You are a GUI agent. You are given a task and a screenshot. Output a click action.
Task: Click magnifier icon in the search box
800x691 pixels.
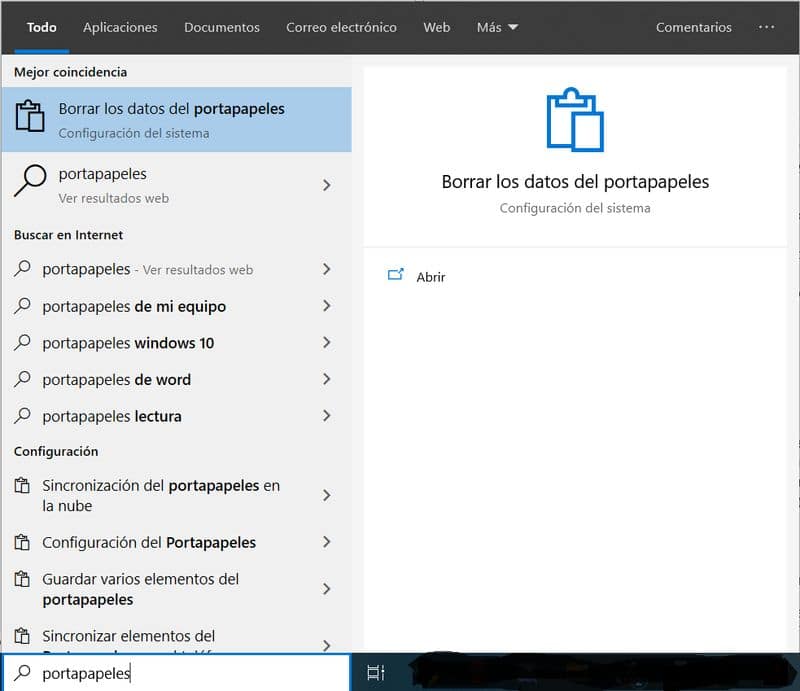click(22, 673)
